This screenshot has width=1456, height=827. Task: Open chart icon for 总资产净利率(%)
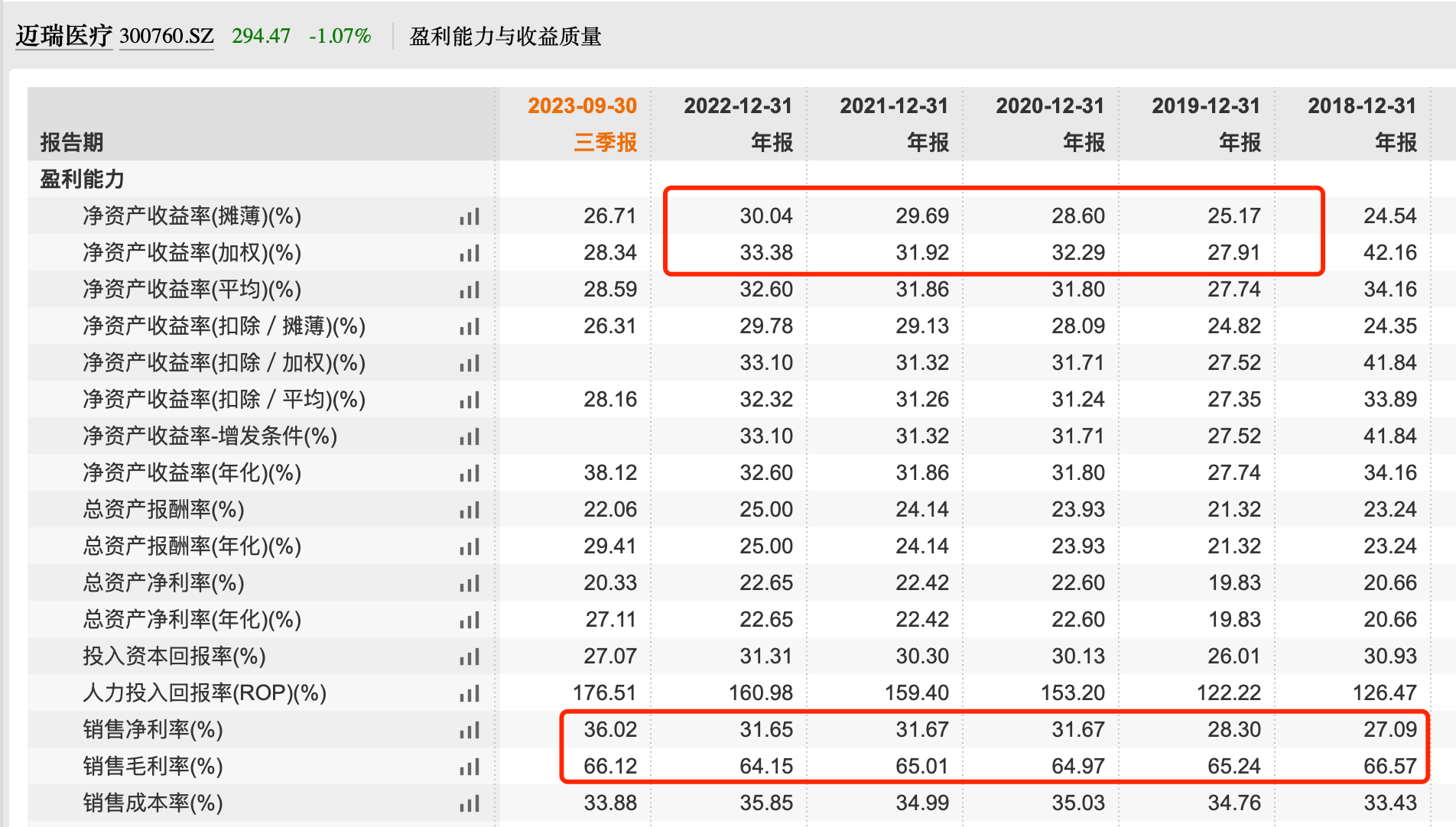pos(471,582)
